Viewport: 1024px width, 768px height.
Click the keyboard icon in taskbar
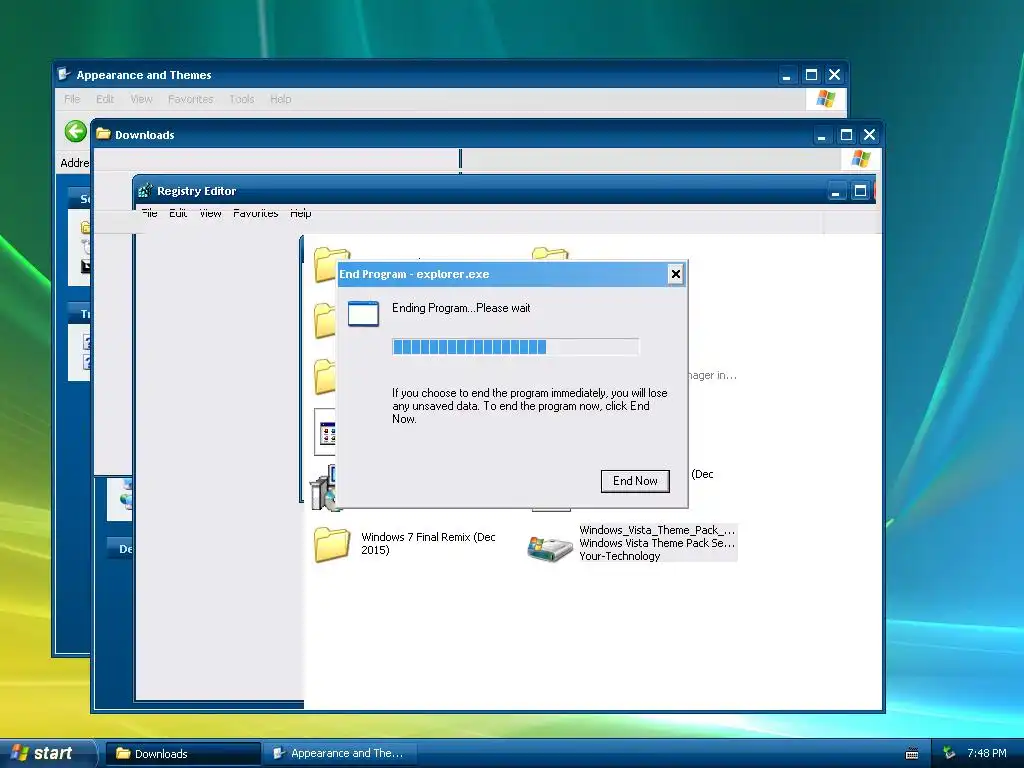point(912,754)
